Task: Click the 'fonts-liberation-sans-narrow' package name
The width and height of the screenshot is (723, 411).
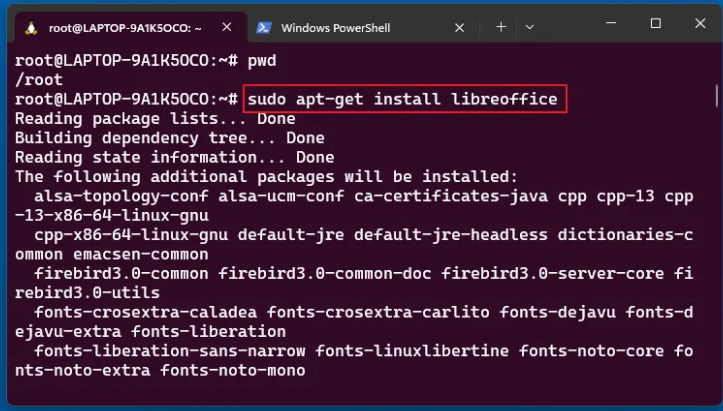Action: pyautogui.click(x=170, y=351)
